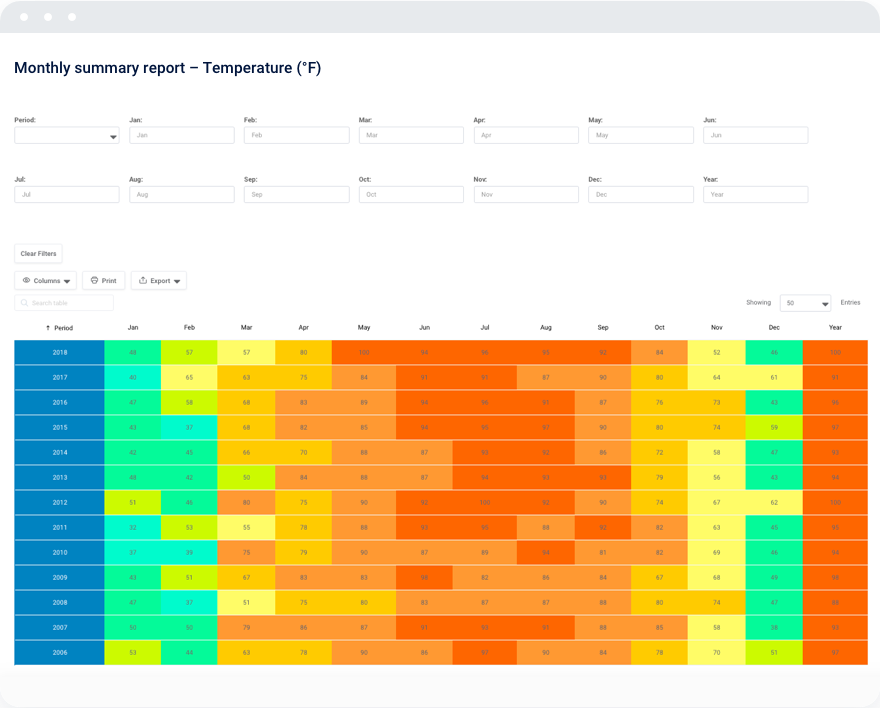Click the May 100 cell in 2018 row
Screen dimensions: 880x708
pos(364,352)
